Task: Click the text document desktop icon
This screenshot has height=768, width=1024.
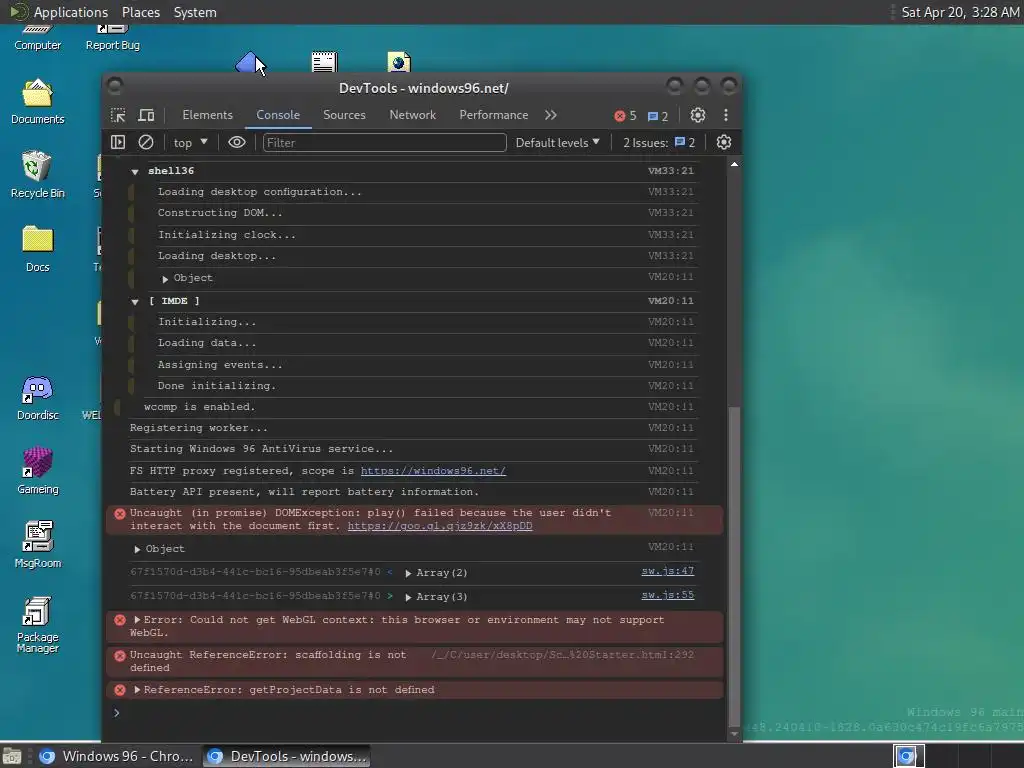Action: tap(324, 62)
